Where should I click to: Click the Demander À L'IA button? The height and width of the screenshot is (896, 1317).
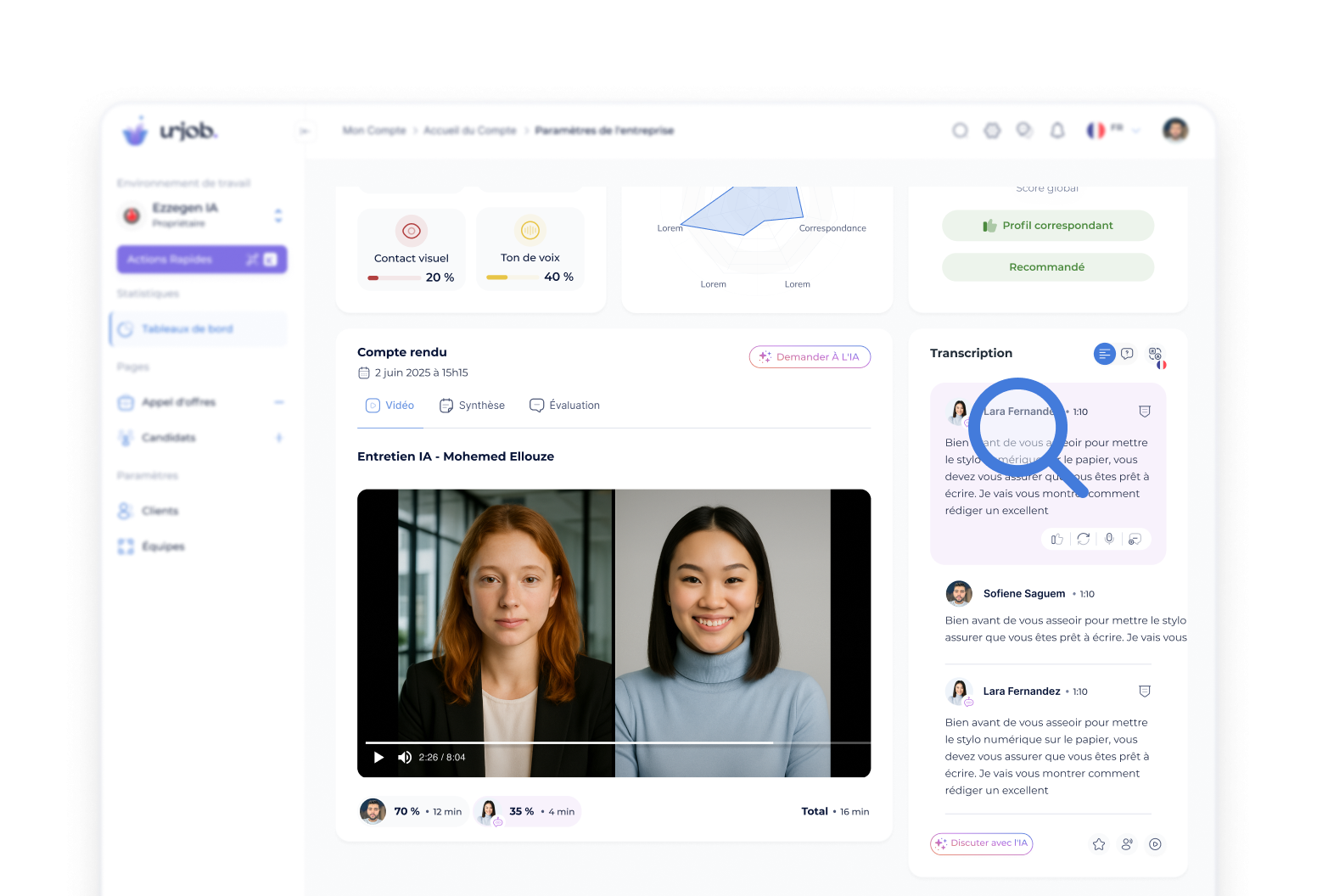(810, 357)
